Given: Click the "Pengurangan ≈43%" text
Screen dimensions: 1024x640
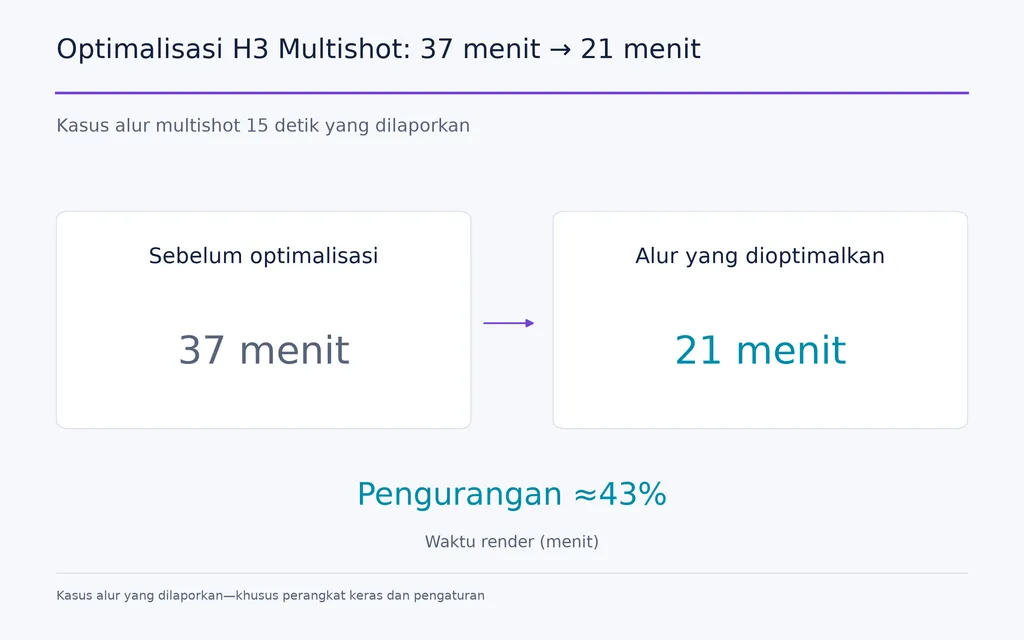Looking at the screenshot, I should [x=511, y=494].
